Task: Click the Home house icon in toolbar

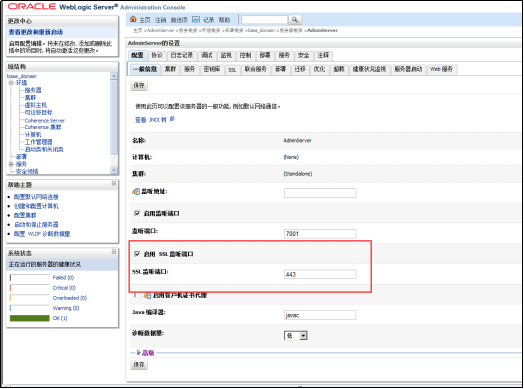Action: coord(133,19)
